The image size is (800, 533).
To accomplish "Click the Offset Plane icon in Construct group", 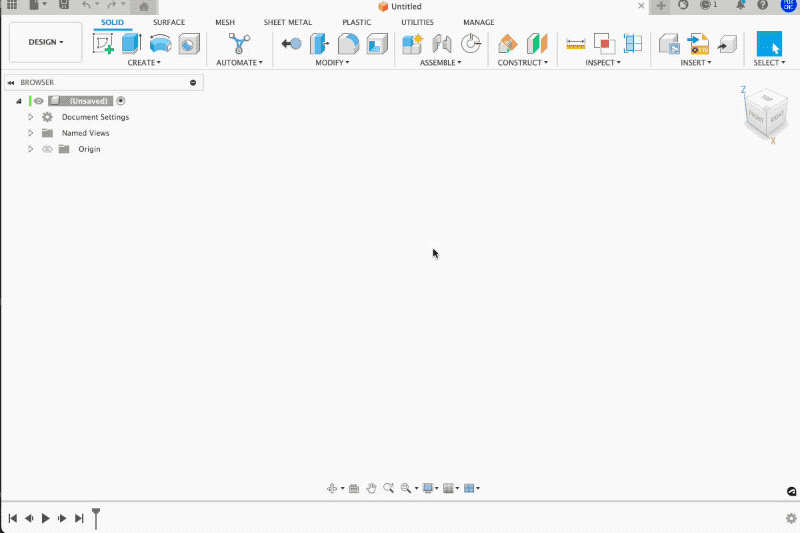I will coord(508,43).
